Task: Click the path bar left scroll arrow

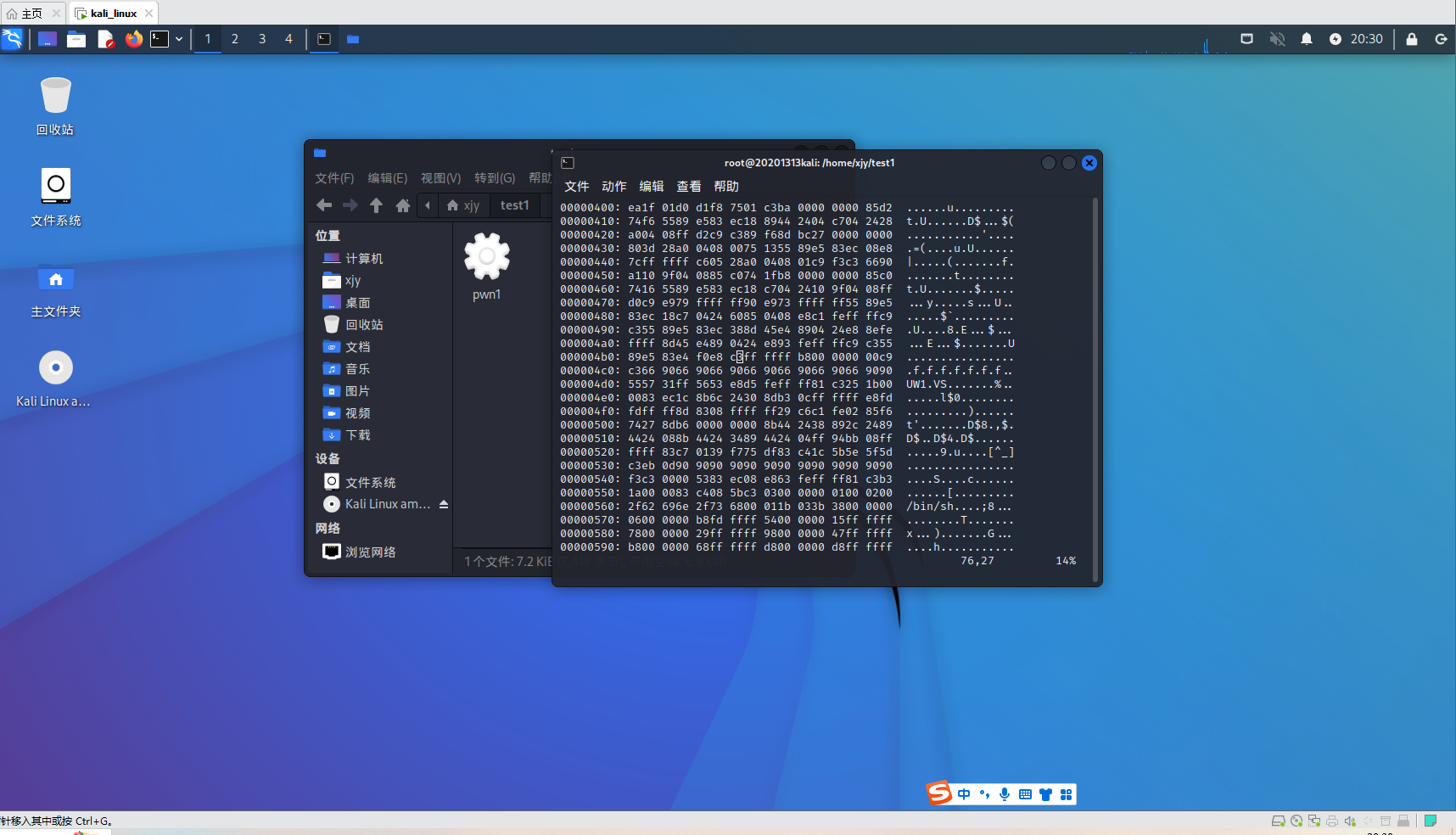Action: coord(428,205)
